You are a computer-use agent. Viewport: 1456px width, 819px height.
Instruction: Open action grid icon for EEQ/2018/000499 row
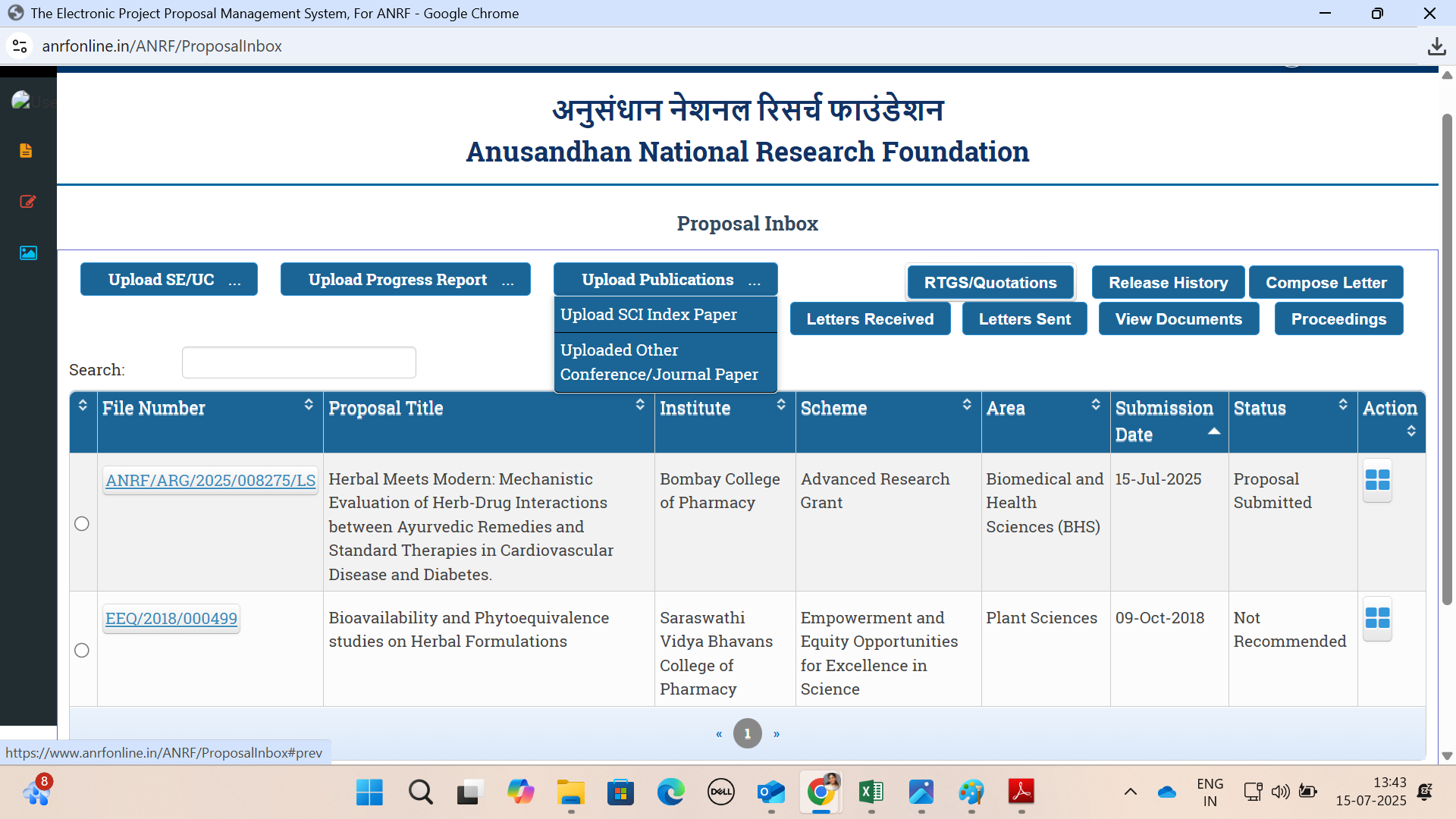pyautogui.click(x=1377, y=618)
